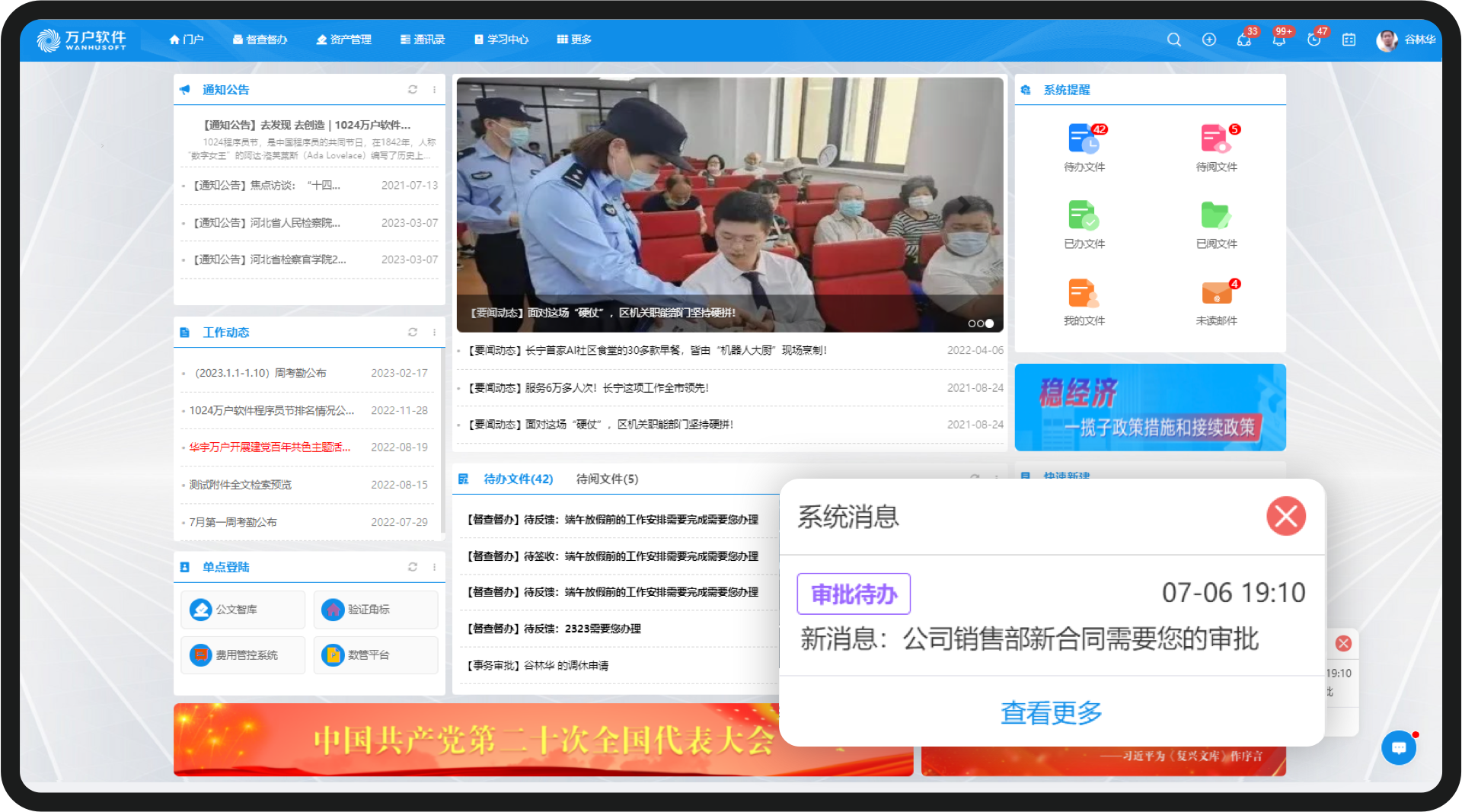Close the smaller notification behind the popup
The image size is (1462, 812).
coord(1344,644)
